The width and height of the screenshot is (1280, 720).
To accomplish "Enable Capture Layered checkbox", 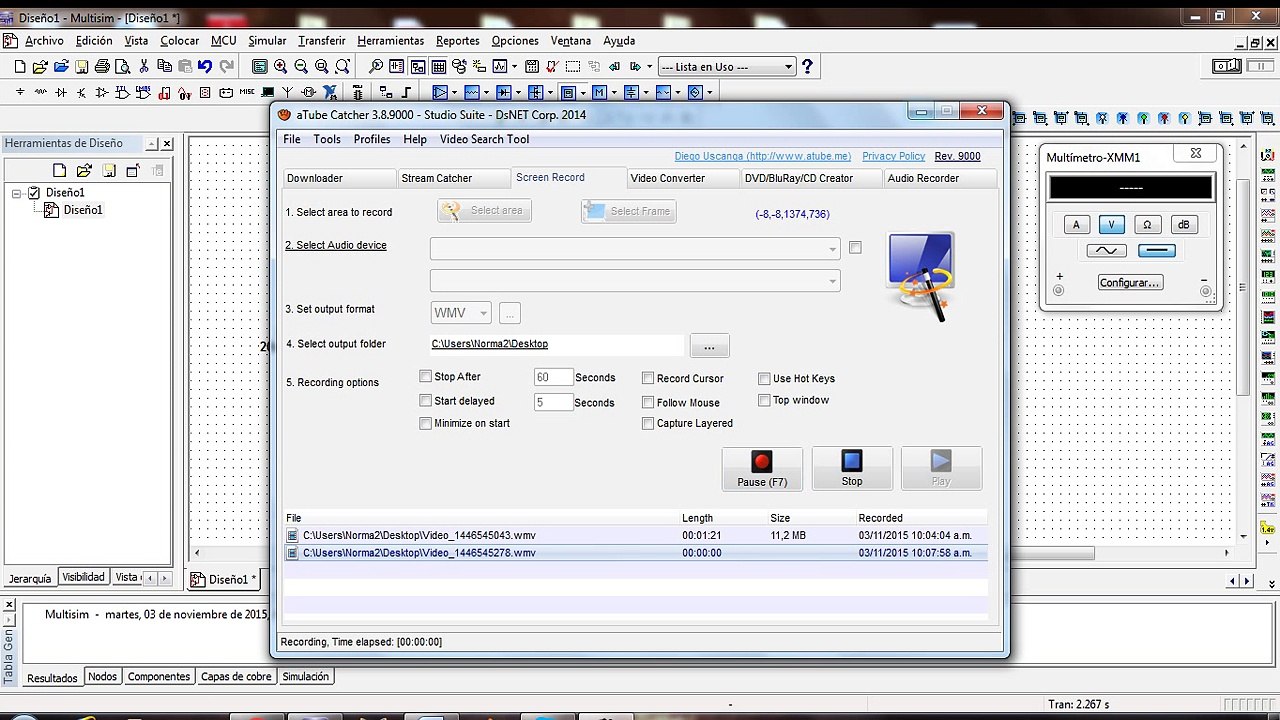I will click(648, 424).
